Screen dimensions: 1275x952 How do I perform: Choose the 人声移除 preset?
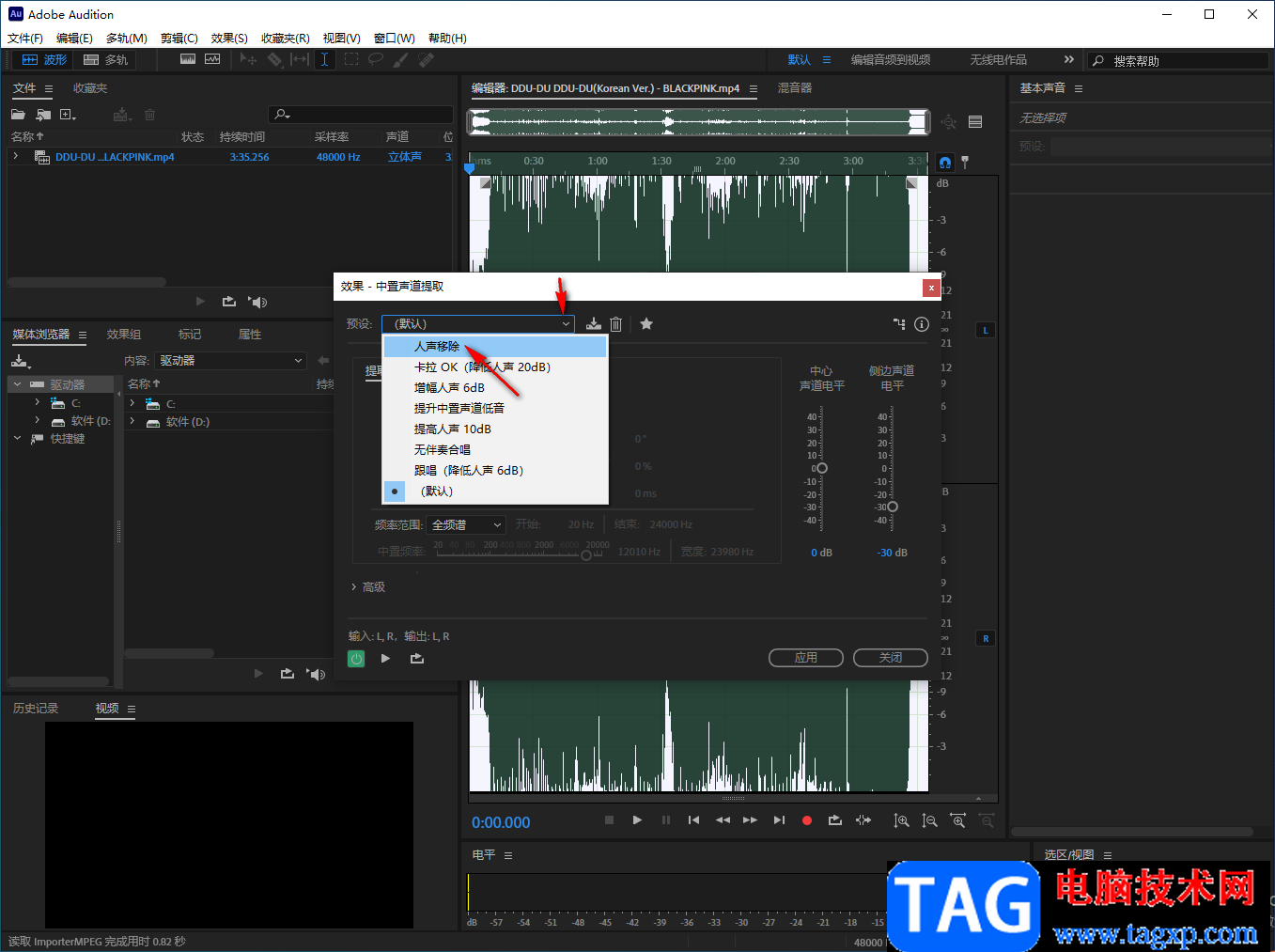pos(495,347)
